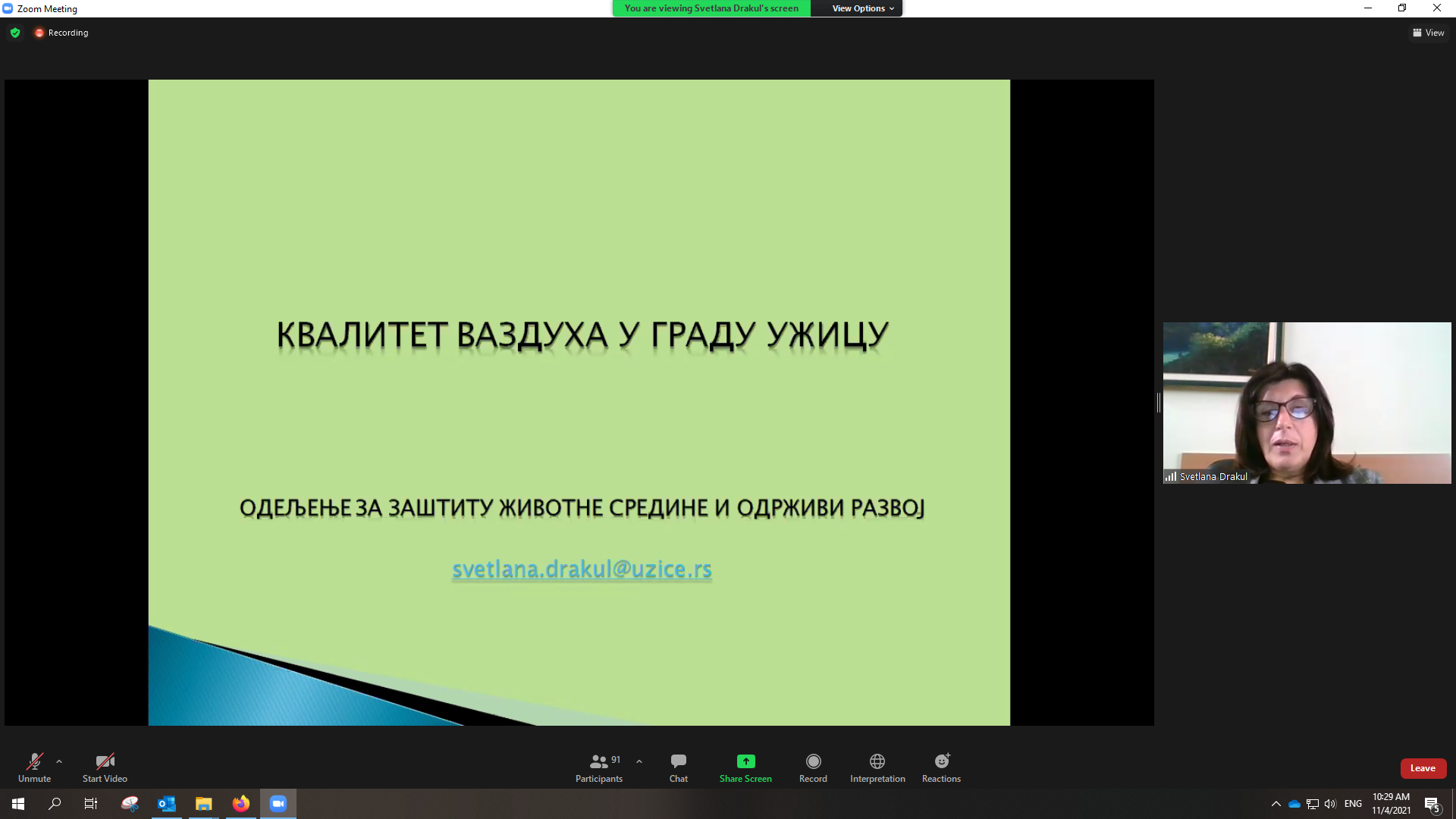Screen dimensions: 1456x819
Task: Restore down the Zoom window
Action: [1402, 8]
